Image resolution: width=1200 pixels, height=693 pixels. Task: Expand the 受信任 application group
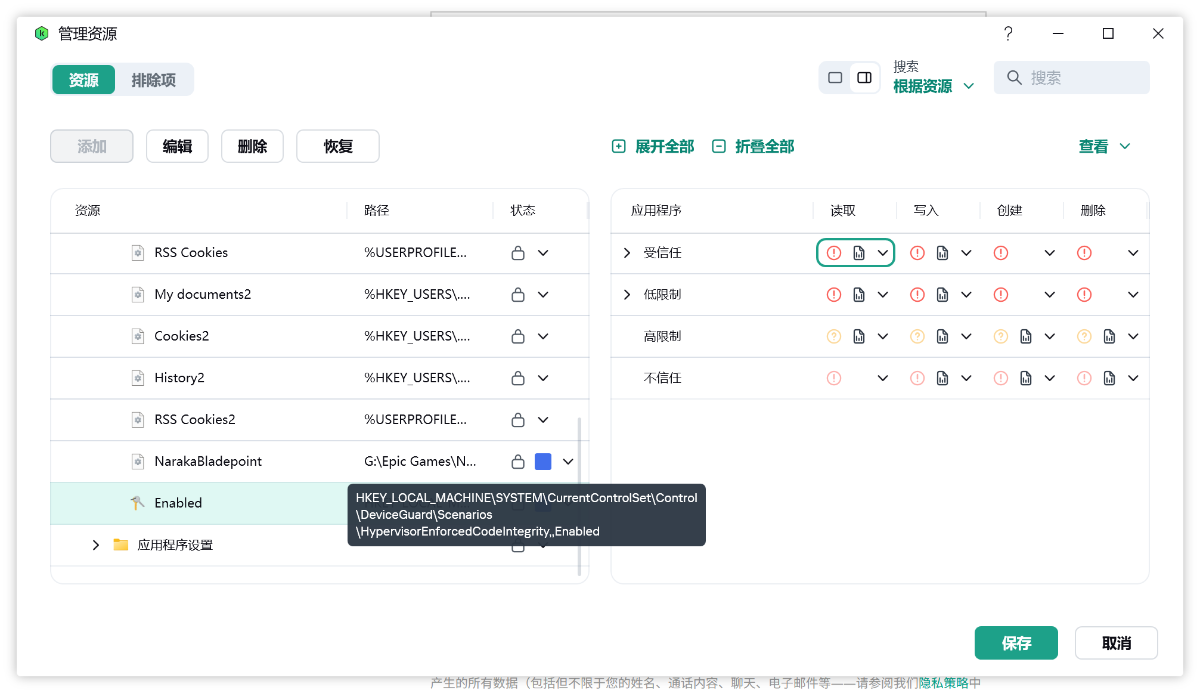pyautogui.click(x=627, y=253)
